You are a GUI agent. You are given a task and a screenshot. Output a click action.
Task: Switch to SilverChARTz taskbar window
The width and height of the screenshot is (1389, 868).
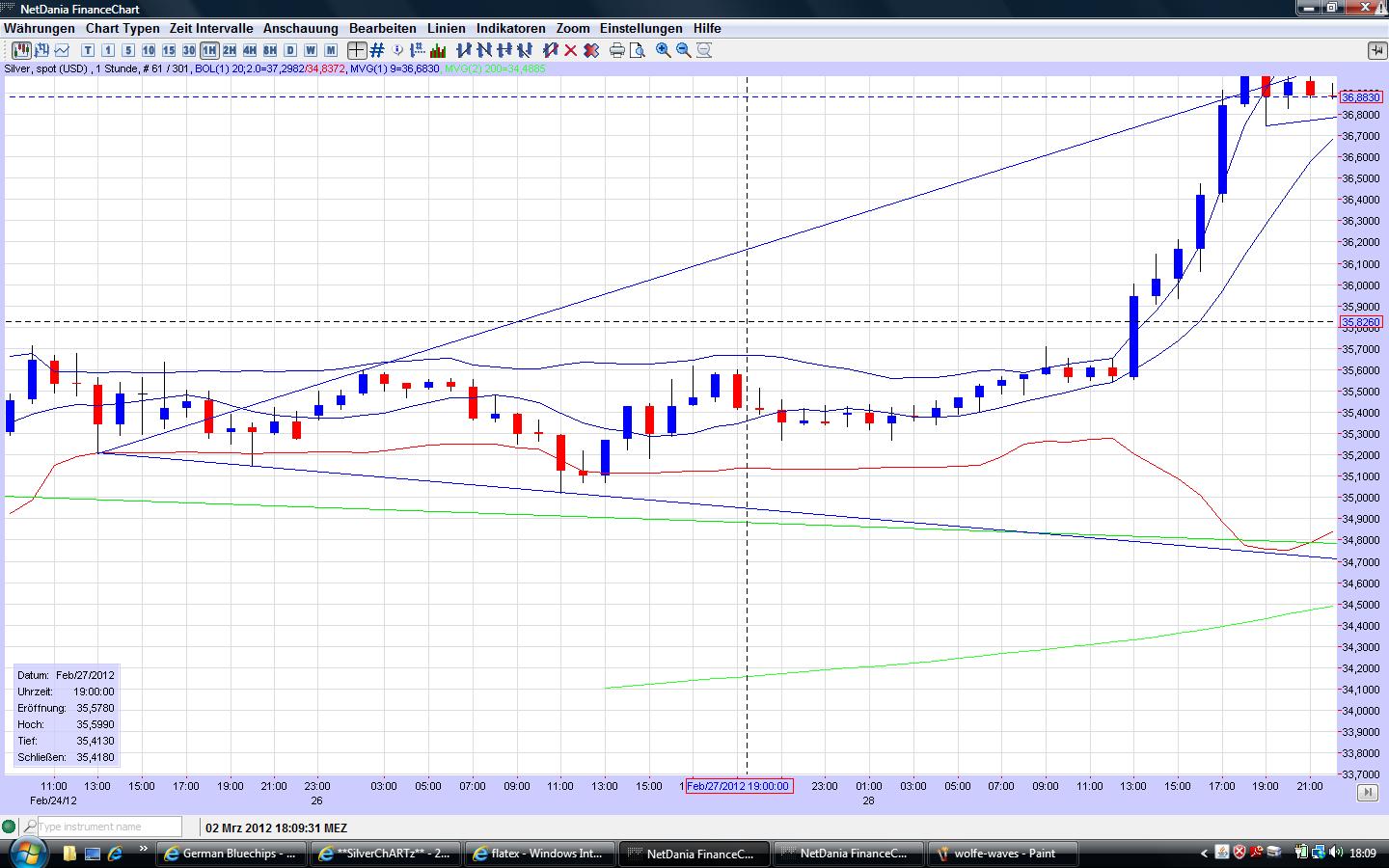tap(386, 854)
